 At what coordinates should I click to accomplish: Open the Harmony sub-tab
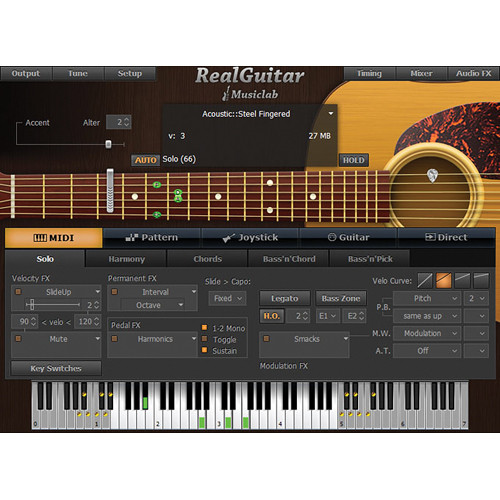pyautogui.click(x=126, y=259)
